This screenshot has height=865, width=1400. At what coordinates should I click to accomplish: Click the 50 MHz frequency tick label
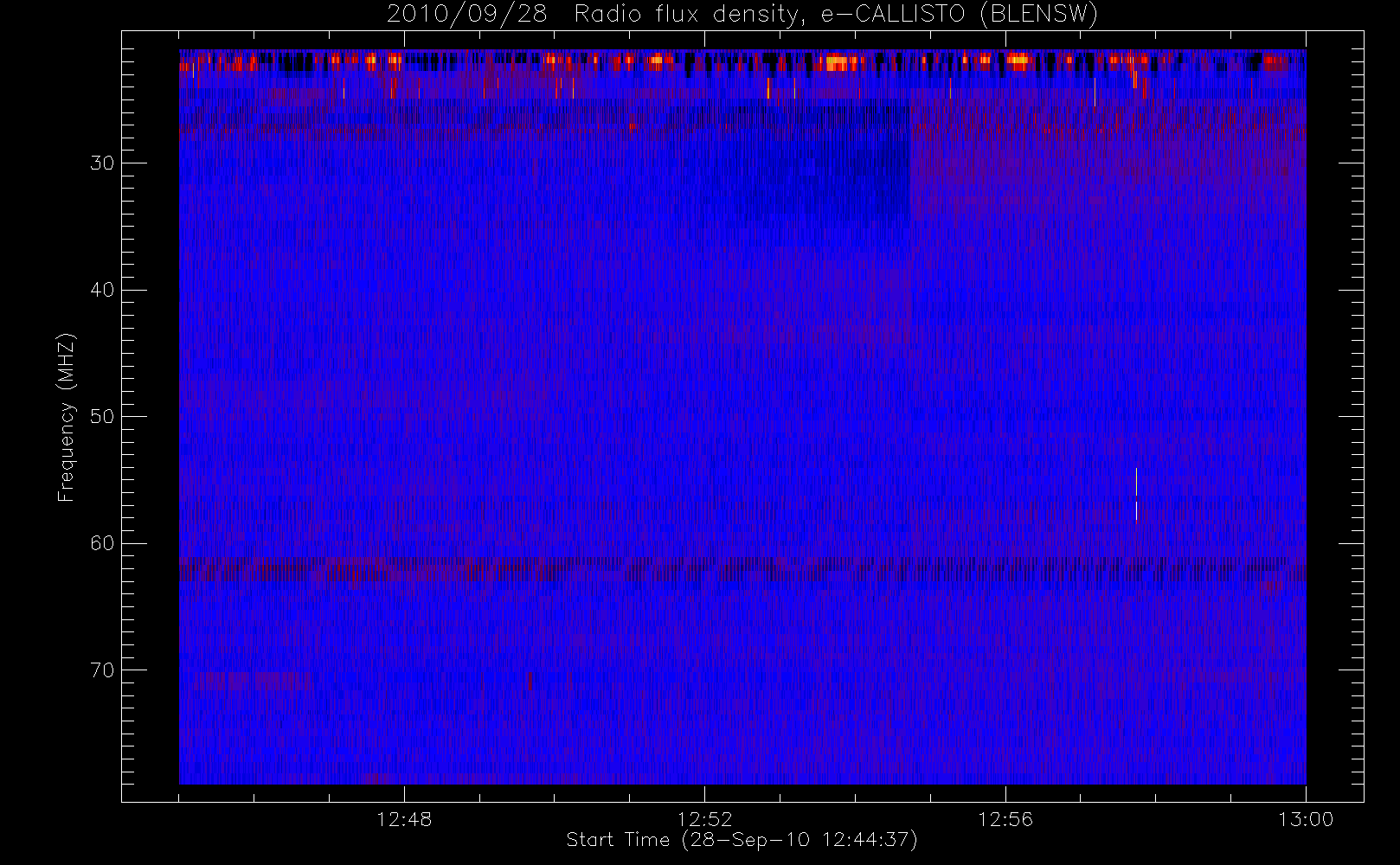coord(102,417)
